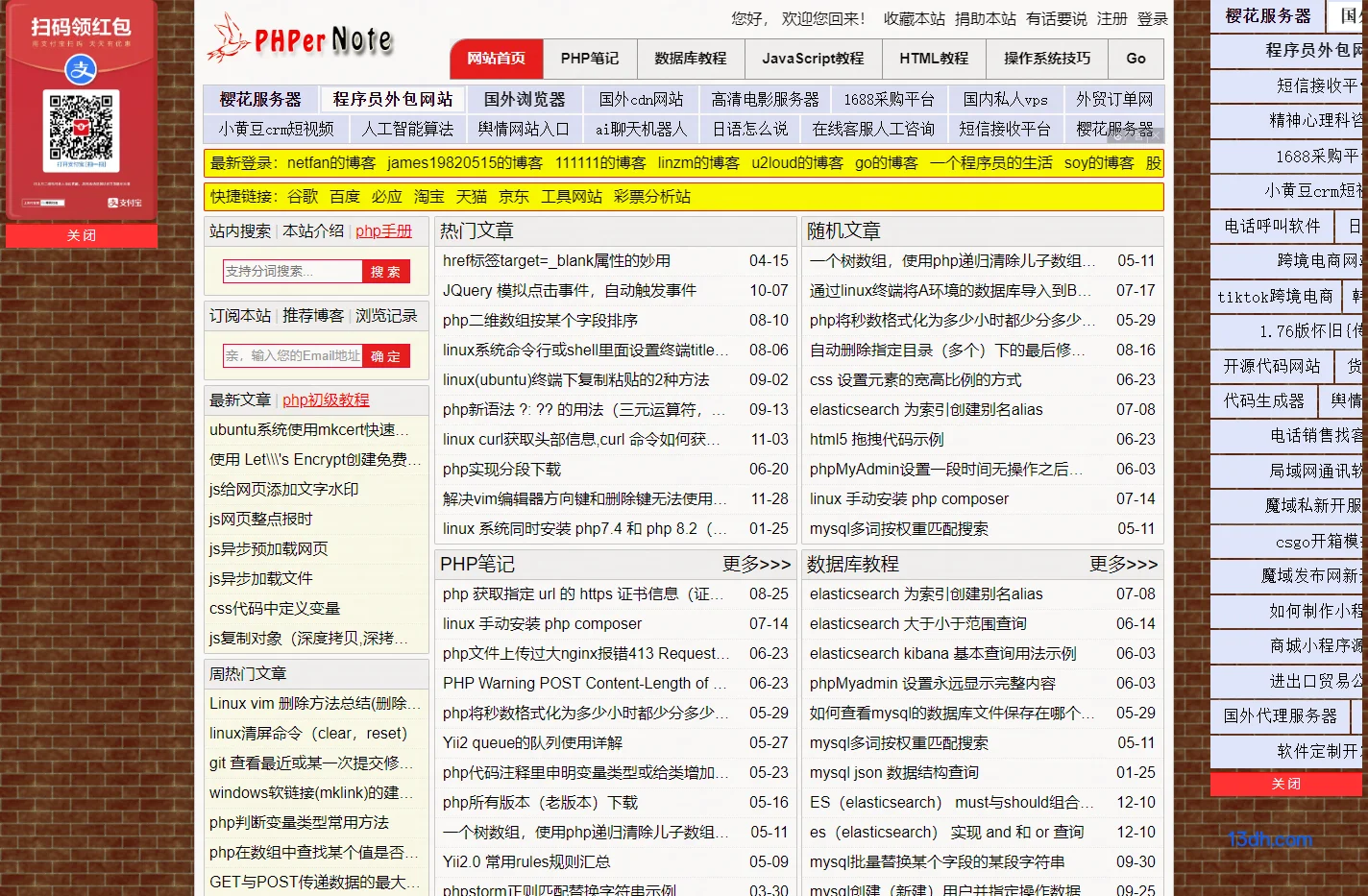Click the 外贸订单网 ad link
The image size is (1368, 896).
click(x=1114, y=100)
